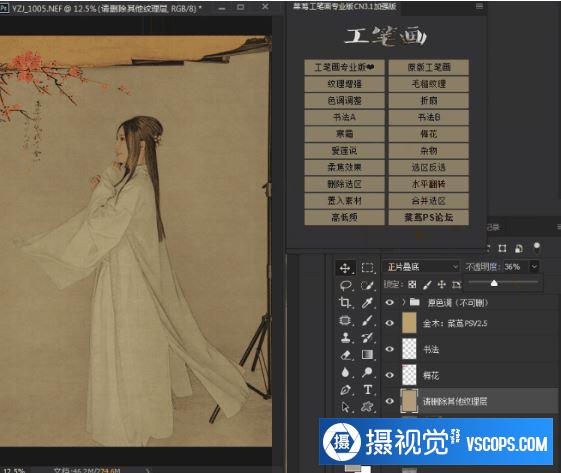Screen dimensions: 561x473
Task: Click the 毛糙纹理 button
Action: 429,84
